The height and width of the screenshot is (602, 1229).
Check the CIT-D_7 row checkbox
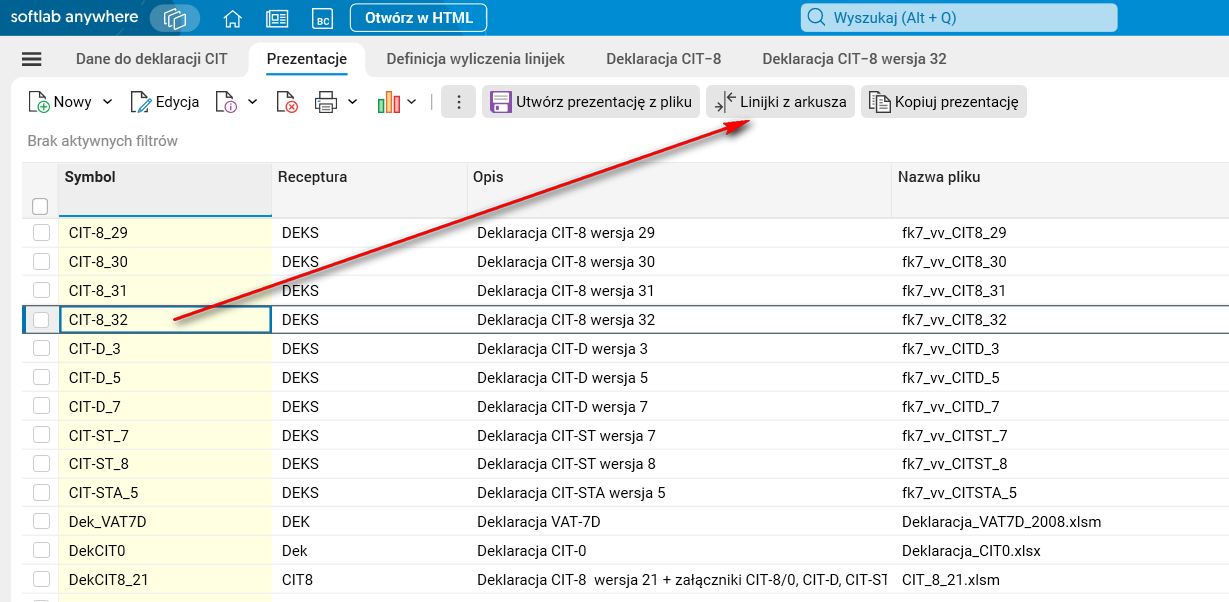click(x=41, y=407)
